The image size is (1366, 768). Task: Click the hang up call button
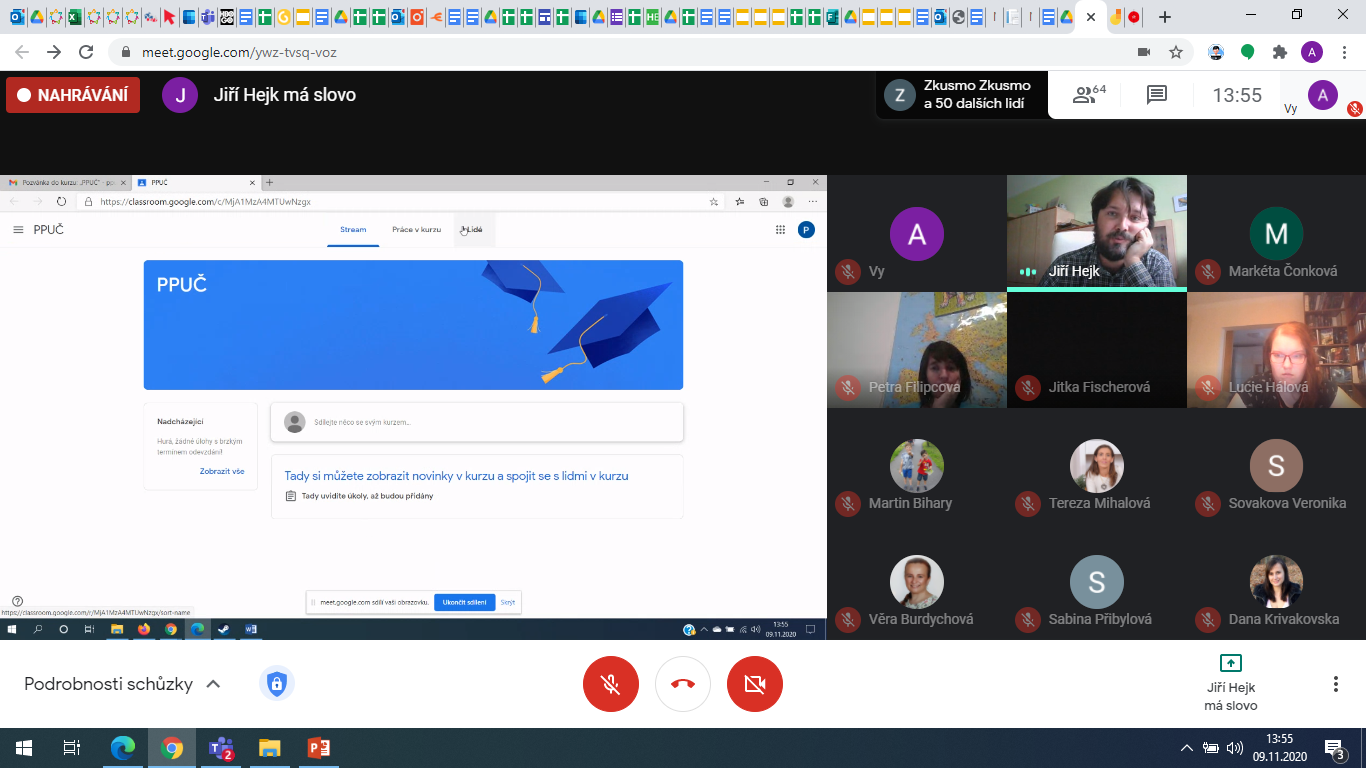[683, 684]
